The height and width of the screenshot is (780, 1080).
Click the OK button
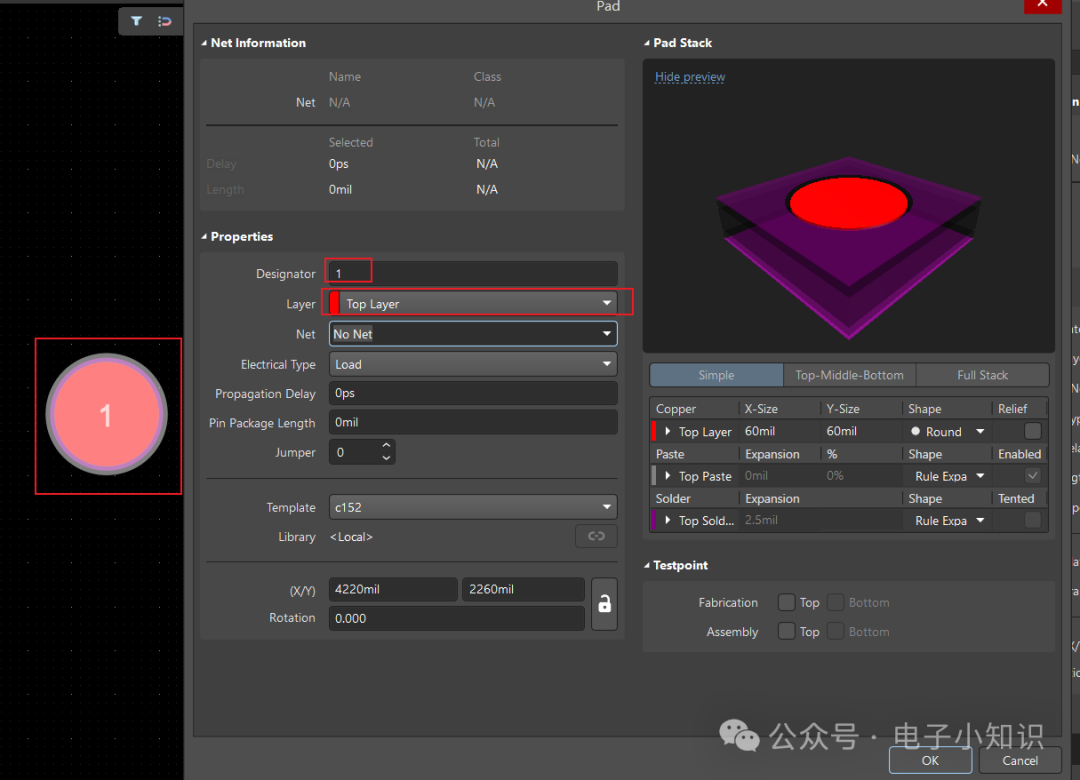(x=930, y=760)
